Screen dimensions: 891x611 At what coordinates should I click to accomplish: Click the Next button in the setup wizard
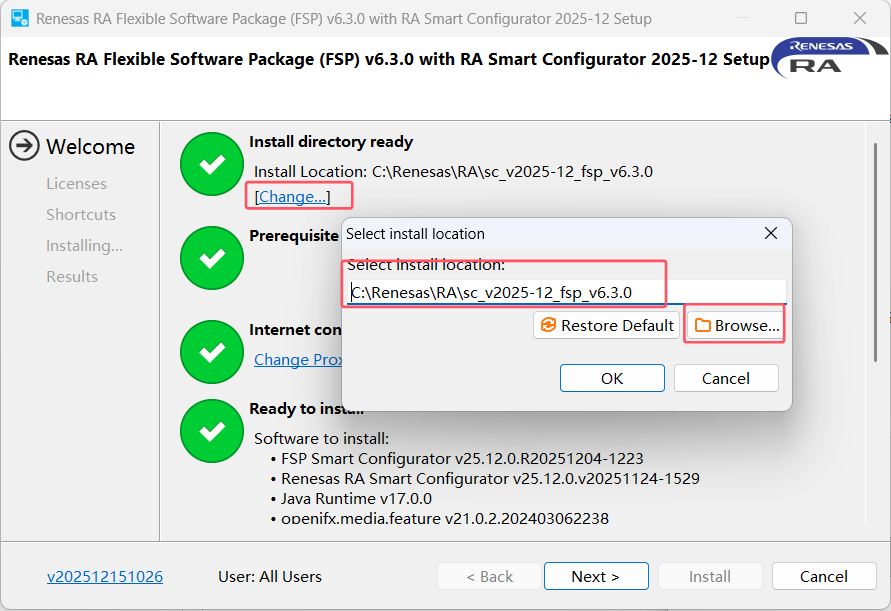[x=596, y=576]
